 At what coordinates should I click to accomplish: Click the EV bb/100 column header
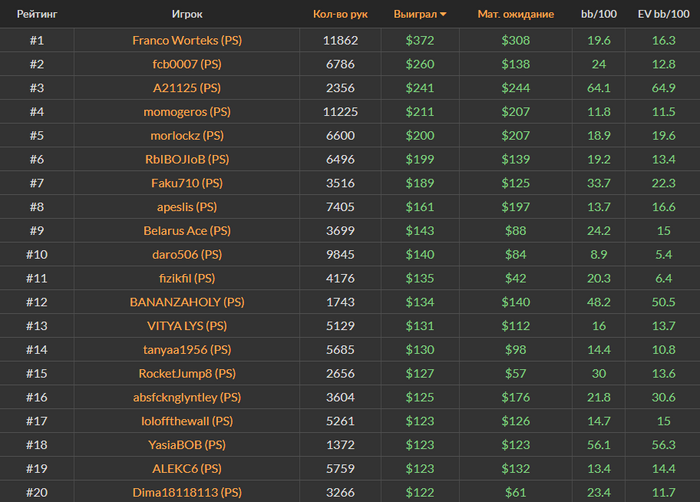tap(662, 15)
